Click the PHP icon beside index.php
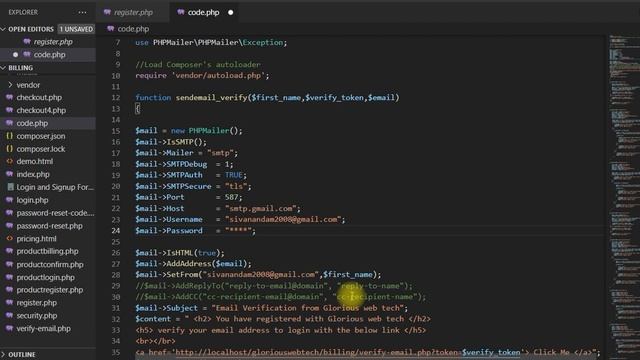Screen dimensions: 640x360 coord(9,174)
